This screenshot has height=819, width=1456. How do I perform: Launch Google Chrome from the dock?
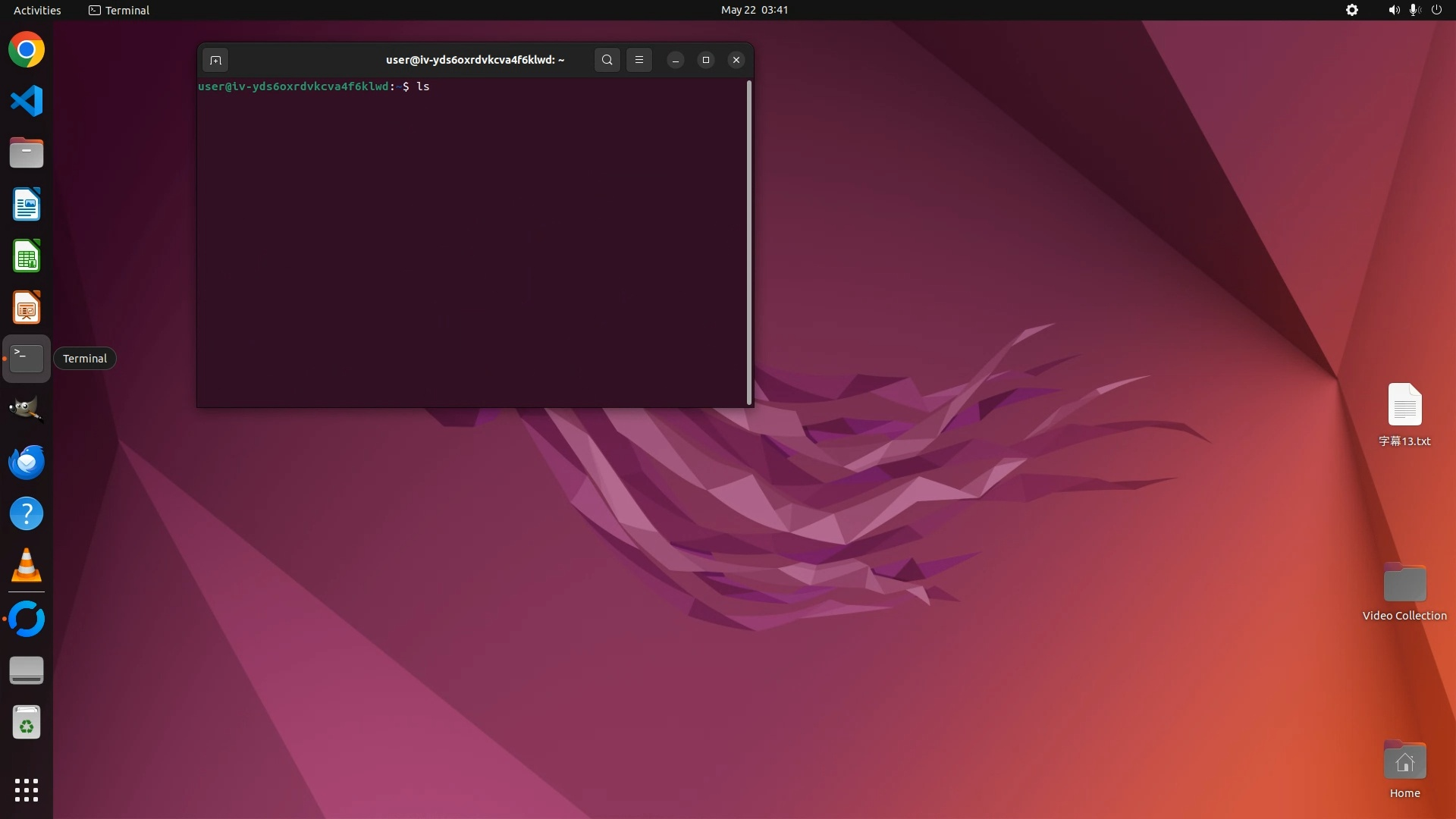[27, 50]
